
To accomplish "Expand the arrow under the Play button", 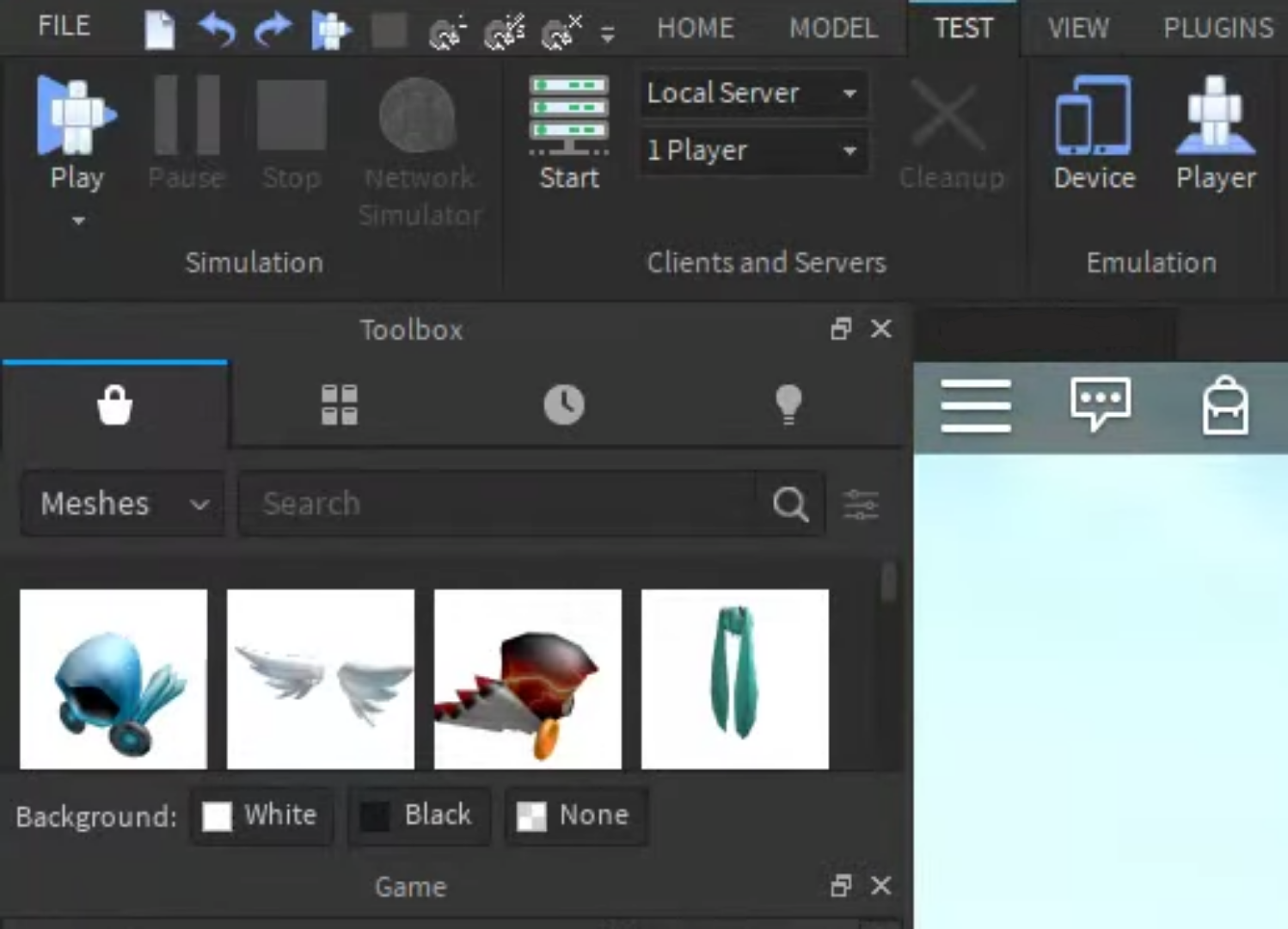I will pyautogui.click(x=78, y=221).
